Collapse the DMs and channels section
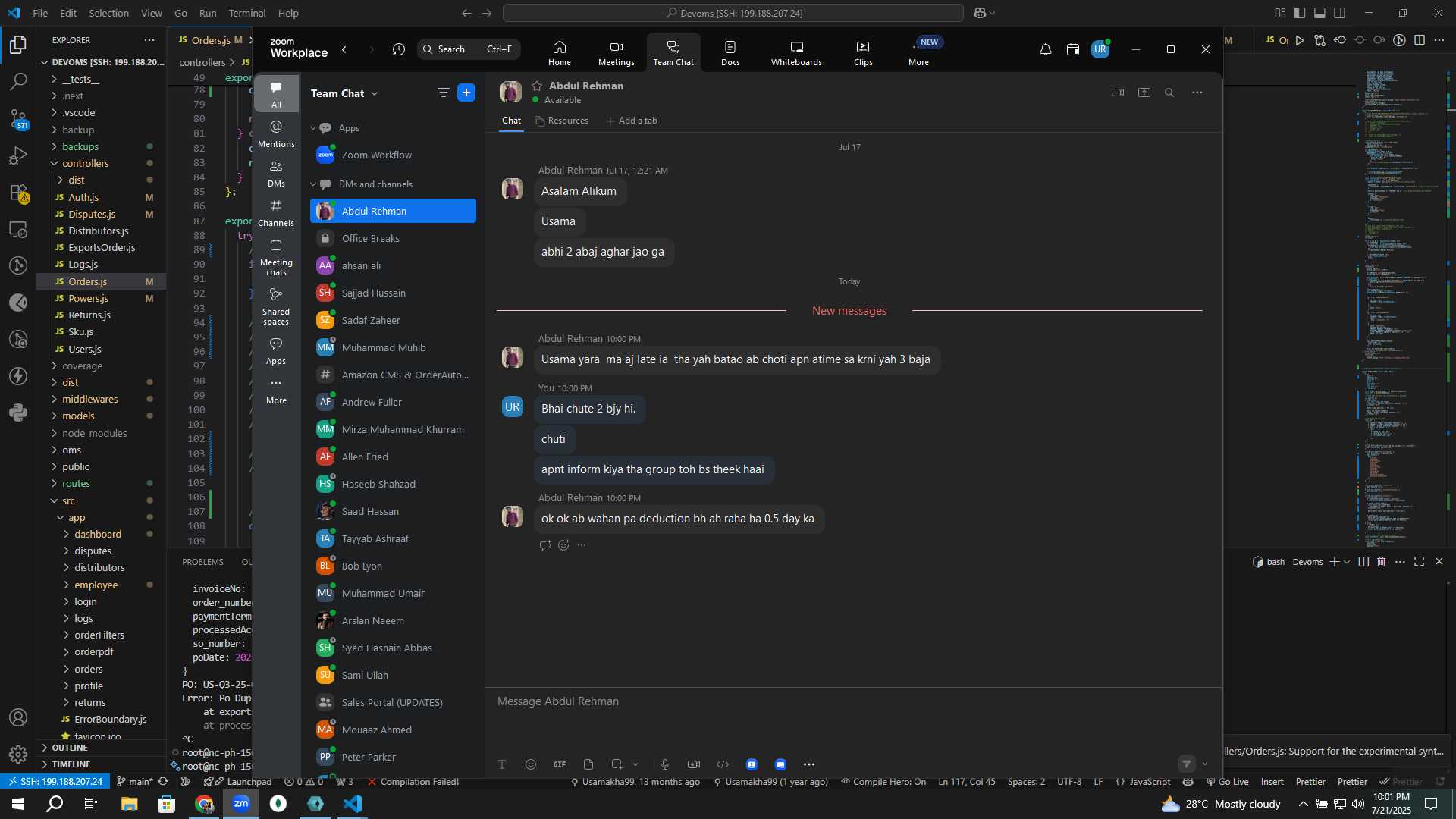1456x819 pixels. tap(312, 184)
